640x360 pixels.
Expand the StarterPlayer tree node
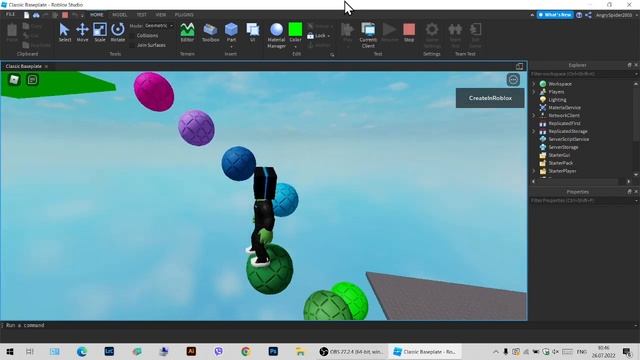coord(534,171)
